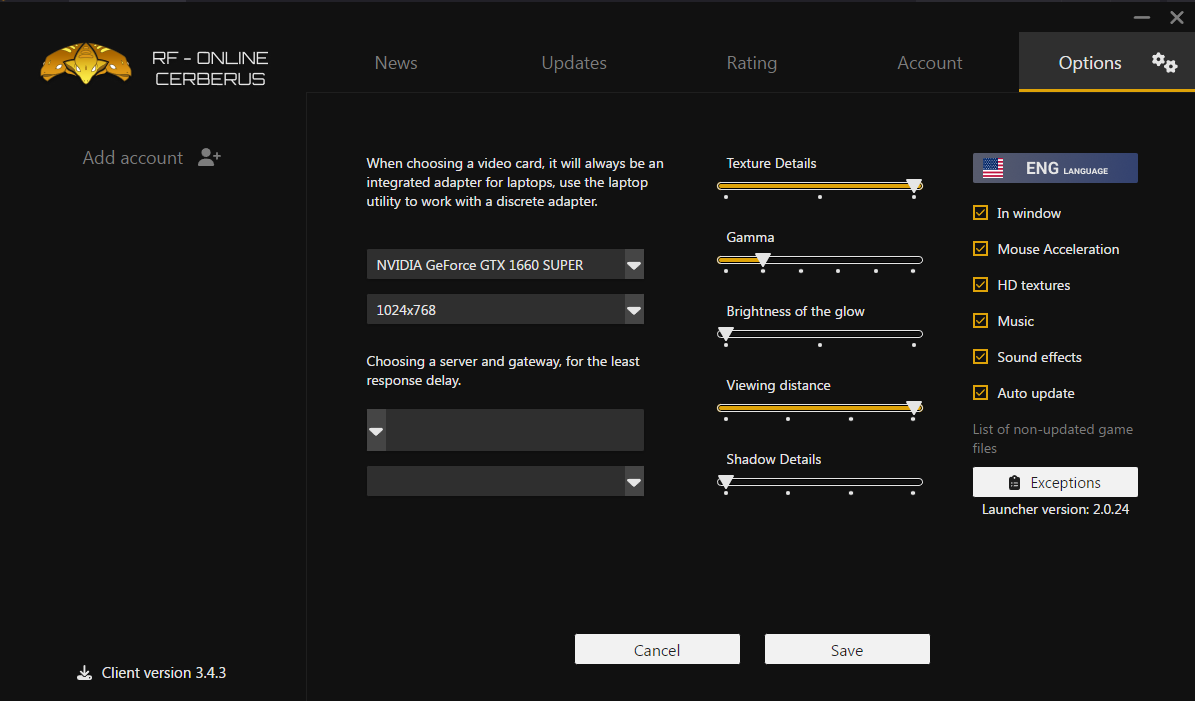This screenshot has width=1195, height=701.
Task: Disable Mouse Acceleration checkbox
Action: pos(980,248)
